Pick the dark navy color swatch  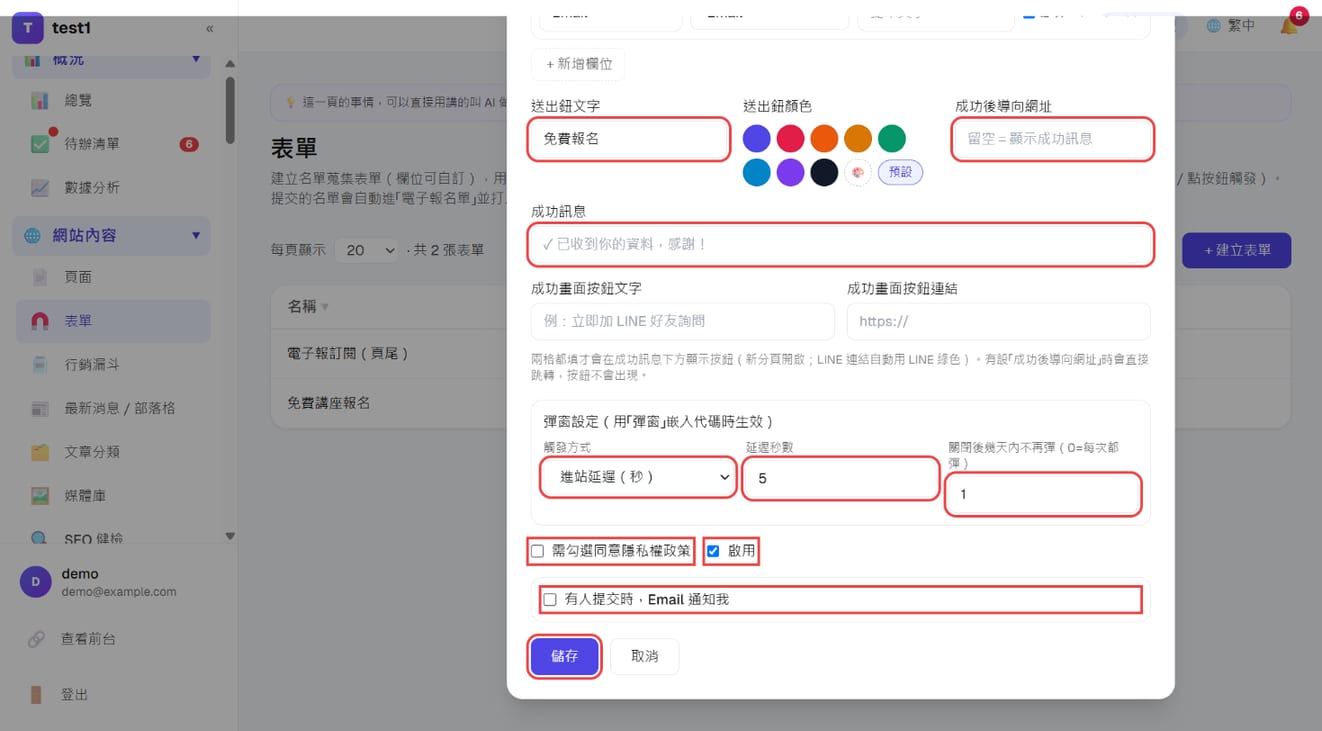pyautogui.click(x=824, y=172)
